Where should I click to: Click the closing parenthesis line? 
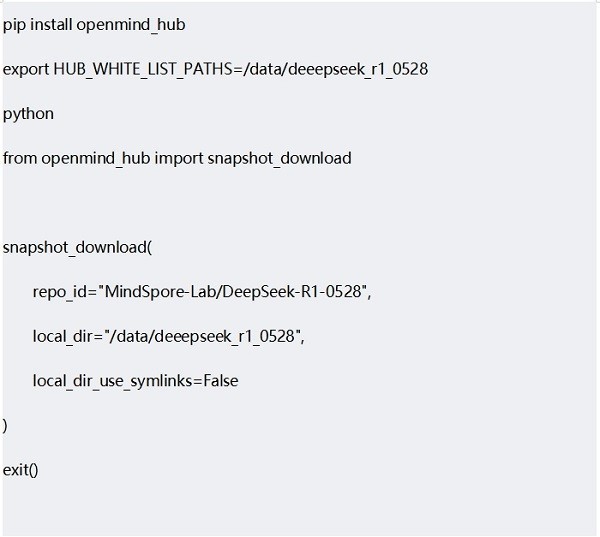[5, 426]
